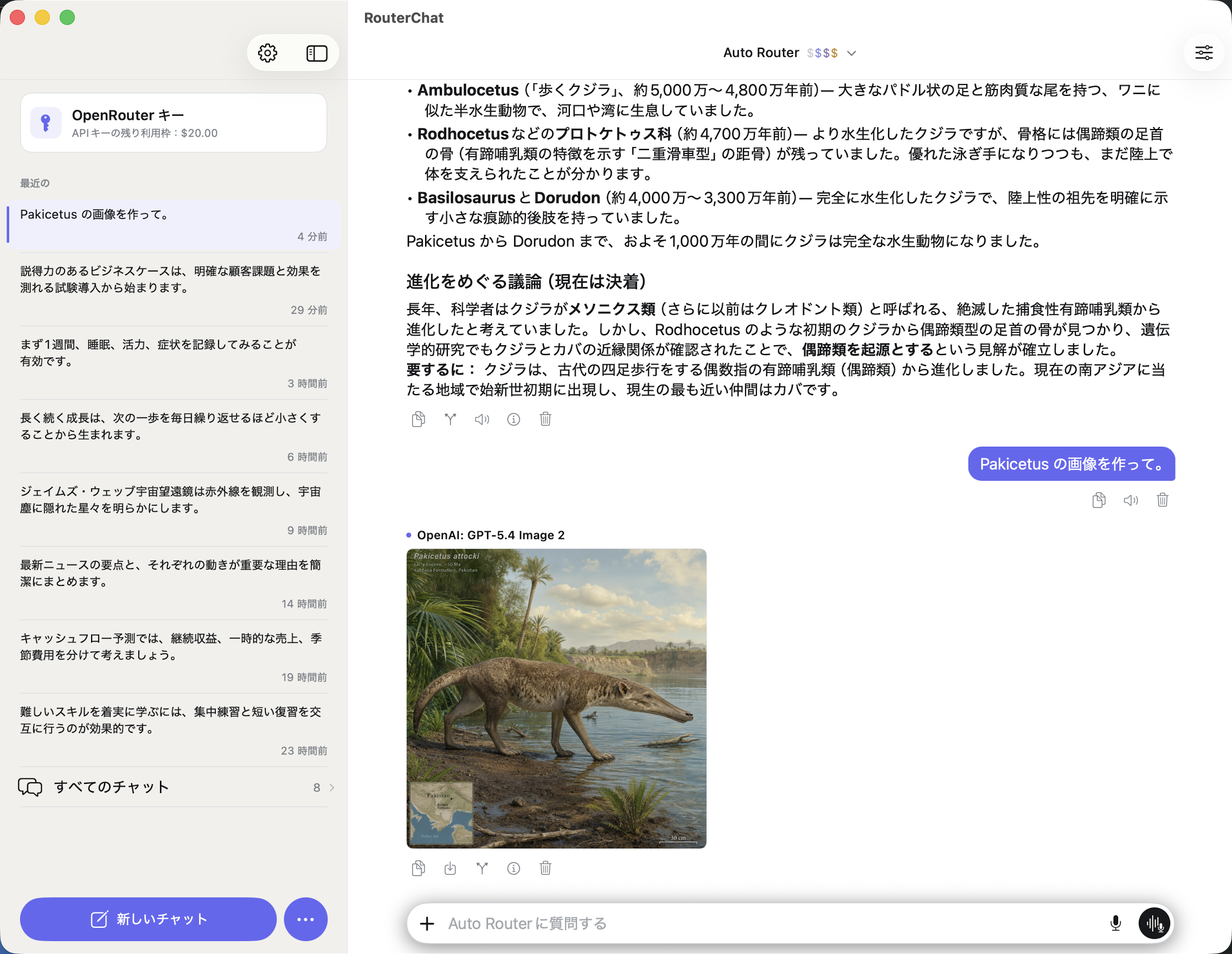Start microphone dictation

(1115, 924)
